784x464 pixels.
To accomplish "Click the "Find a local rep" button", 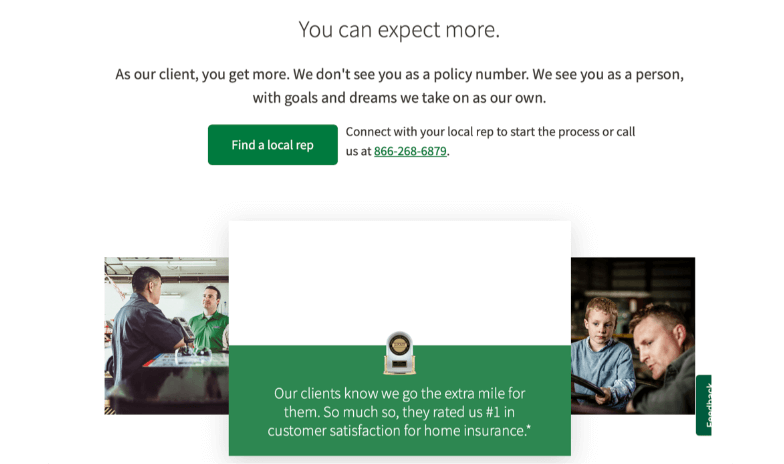I will [x=272, y=144].
